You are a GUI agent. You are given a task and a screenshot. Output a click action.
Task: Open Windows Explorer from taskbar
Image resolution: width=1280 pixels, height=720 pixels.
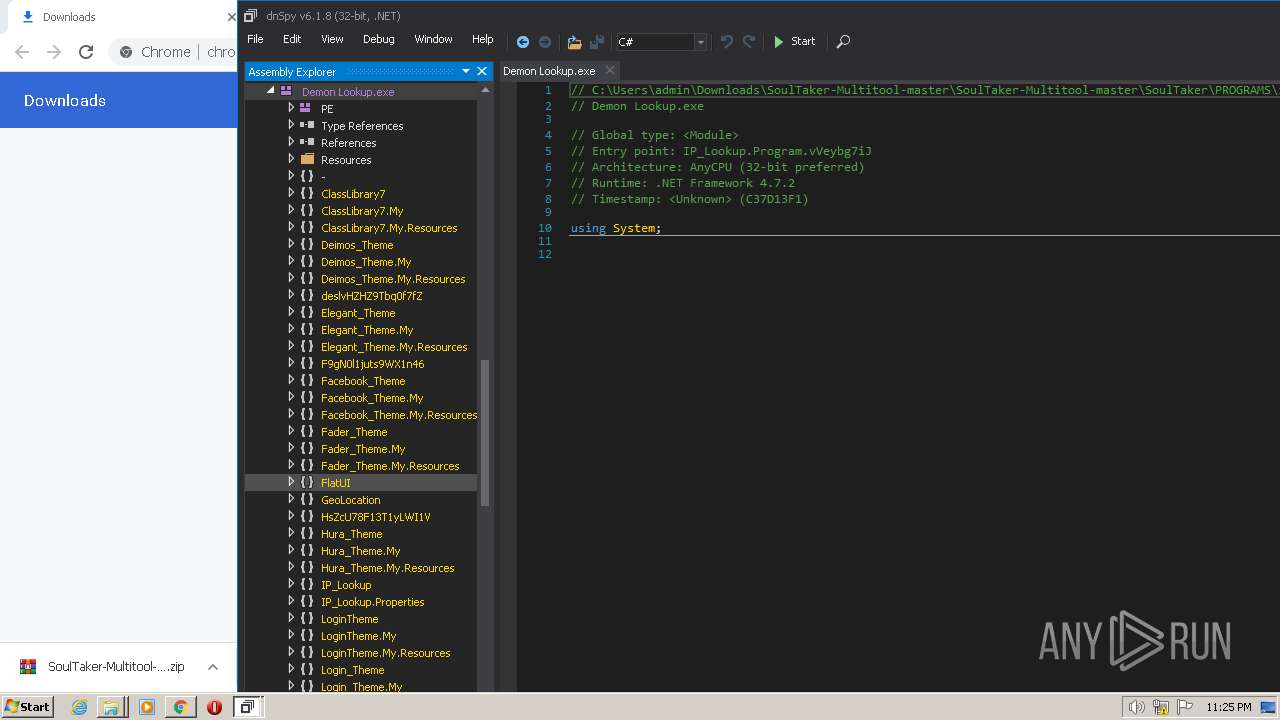click(111, 707)
